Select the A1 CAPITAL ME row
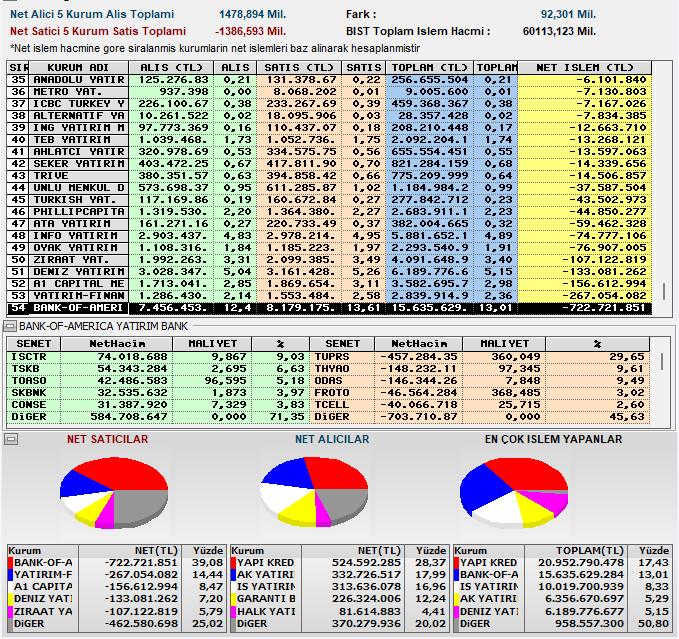This screenshot has height=639, width=679. tap(329, 284)
